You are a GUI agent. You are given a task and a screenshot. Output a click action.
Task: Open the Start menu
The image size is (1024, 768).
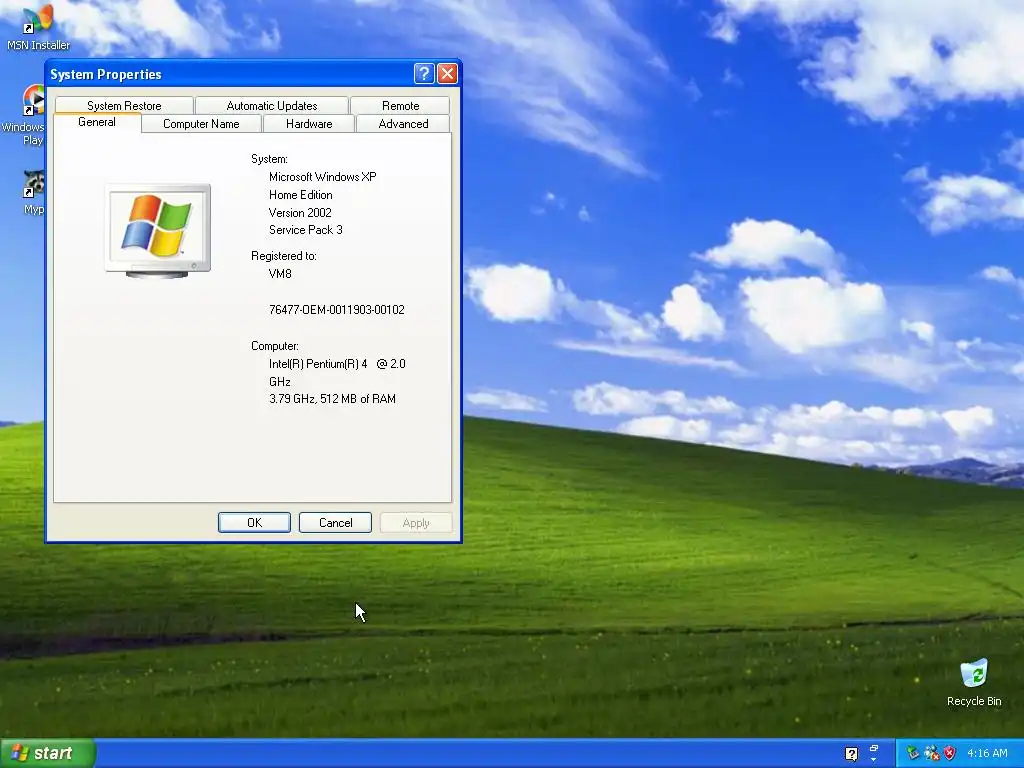[x=48, y=753]
